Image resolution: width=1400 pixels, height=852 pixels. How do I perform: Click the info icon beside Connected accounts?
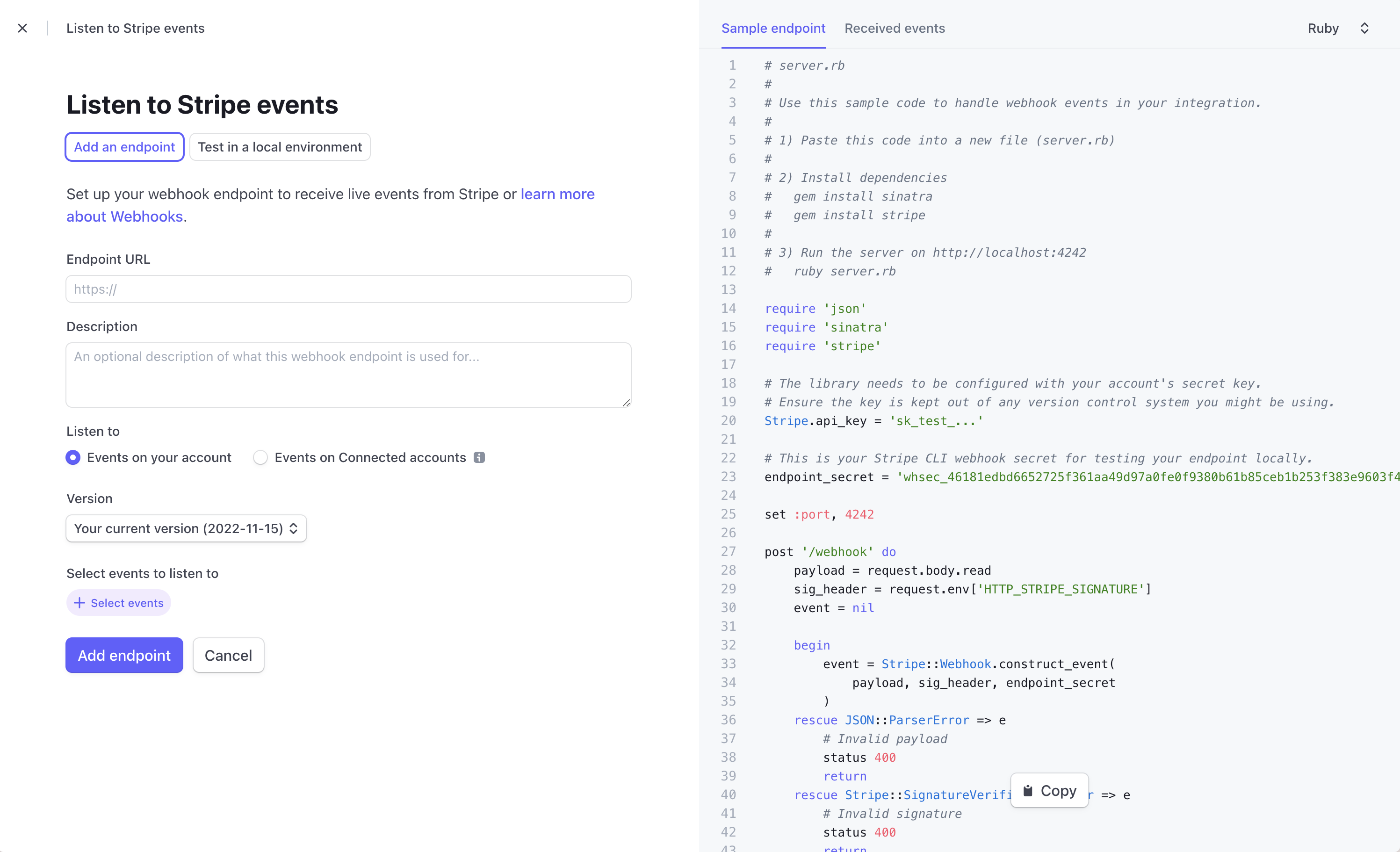coord(479,457)
